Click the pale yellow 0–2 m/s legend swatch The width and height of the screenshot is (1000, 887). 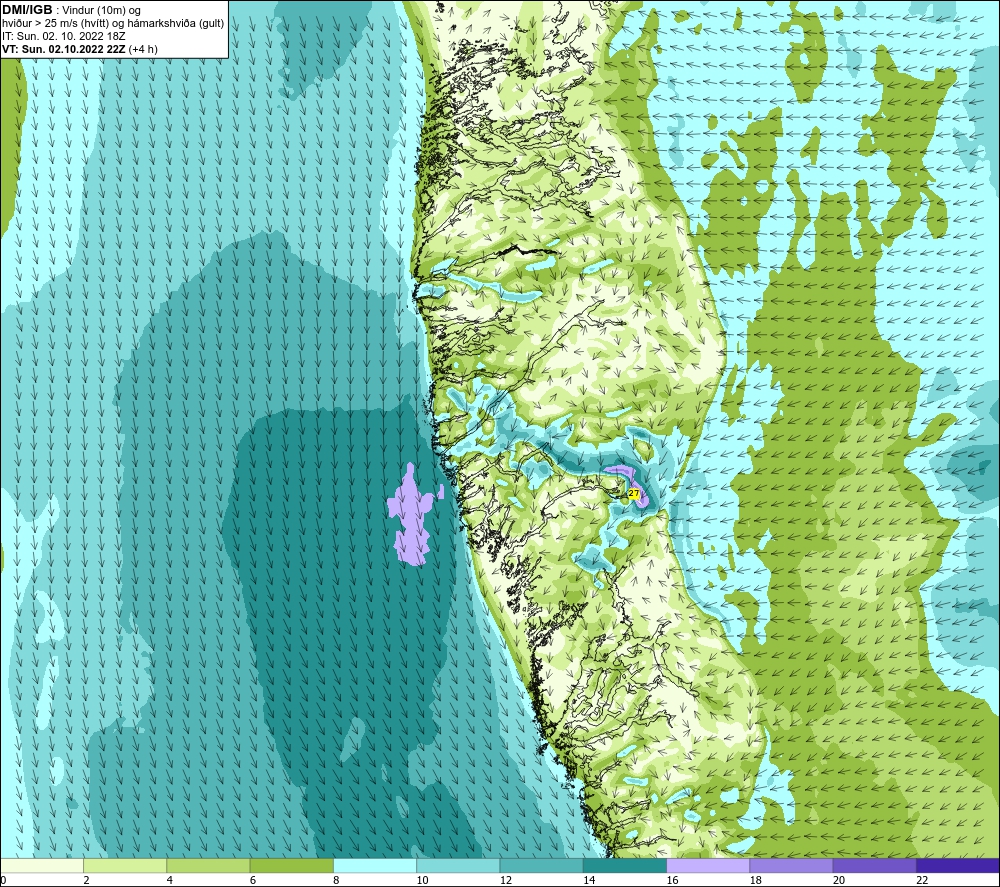pyautogui.click(x=42, y=866)
